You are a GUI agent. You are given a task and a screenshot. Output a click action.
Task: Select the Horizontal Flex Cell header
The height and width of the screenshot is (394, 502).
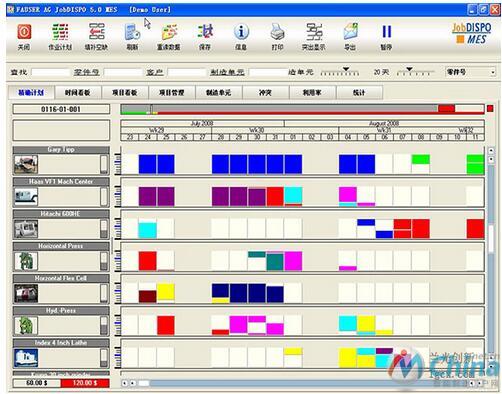(x=61, y=278)
